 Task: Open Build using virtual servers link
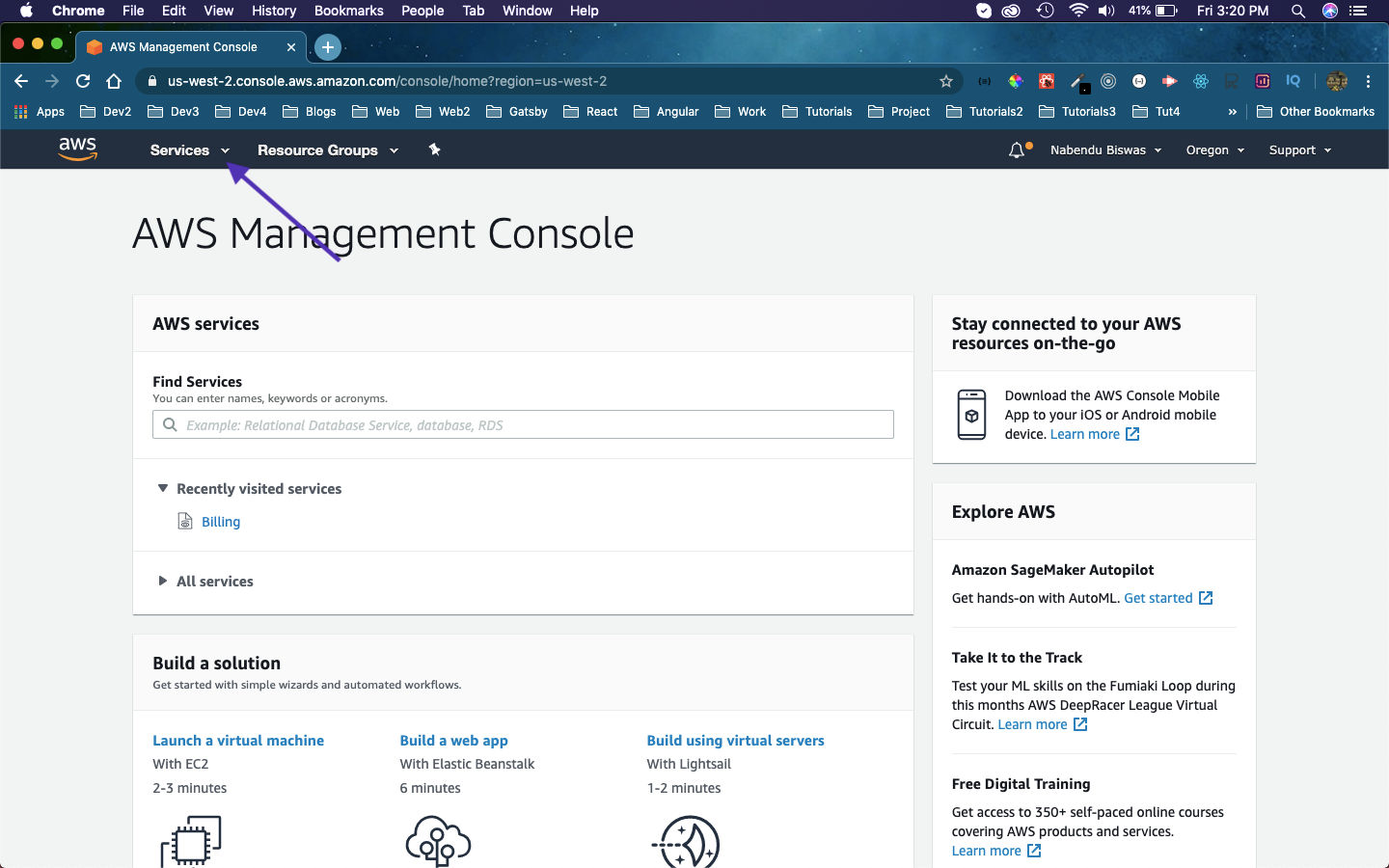click(x=735, y=741)
